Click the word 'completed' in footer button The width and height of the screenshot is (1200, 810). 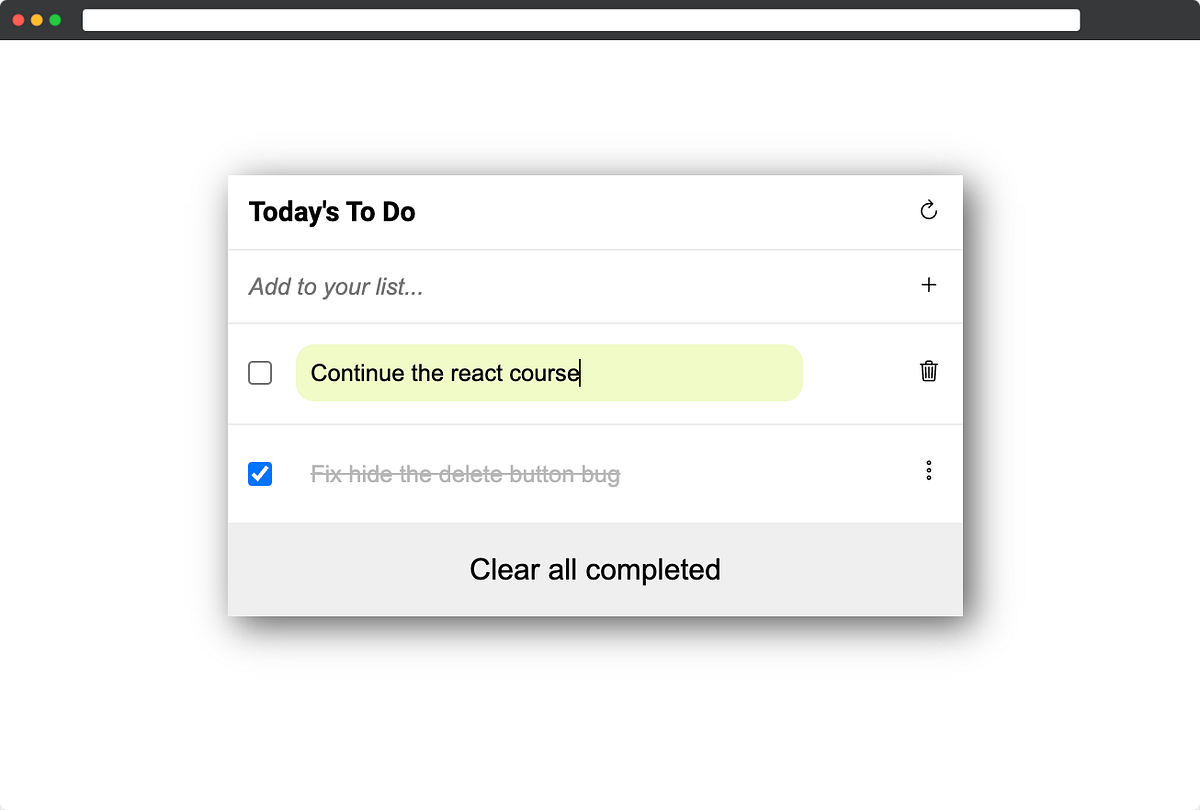pyautogui.click(x=653, y=570)
